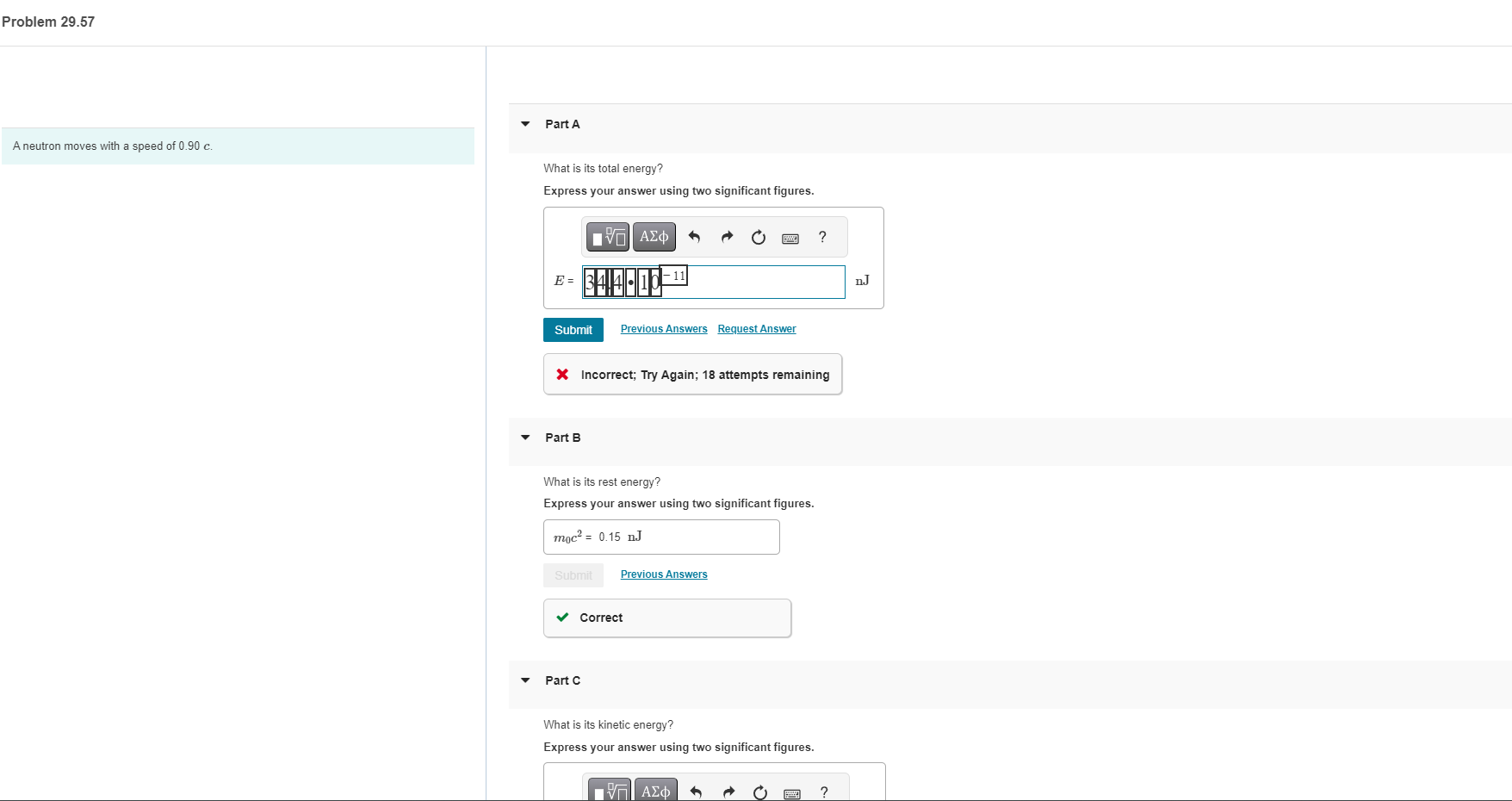Click the Part B heading text
This screenshot has width=1512, height=801.
(x=562, y=438)
